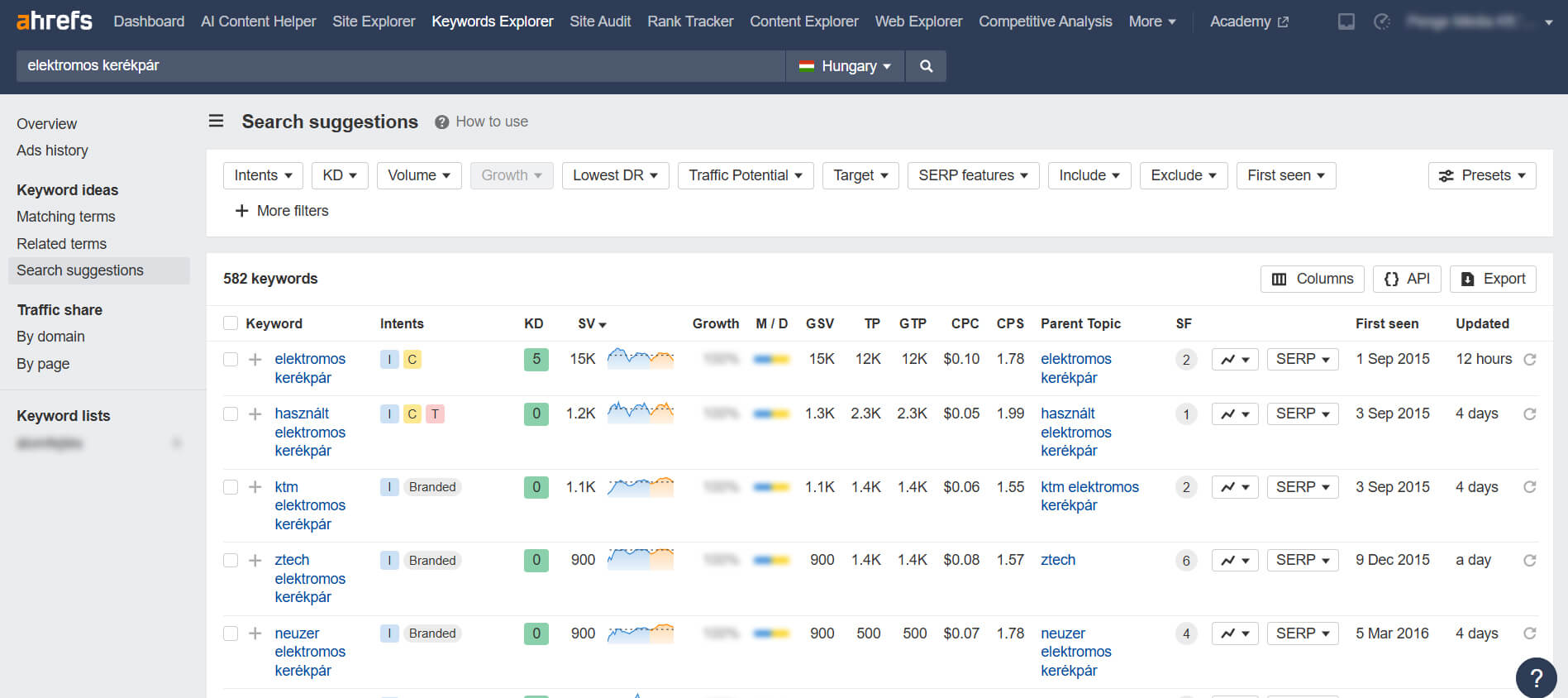Open the SERP features filter dropdown
This screenshot has width=1568, height=698.
pyautogui.click(x=973, y=175)
